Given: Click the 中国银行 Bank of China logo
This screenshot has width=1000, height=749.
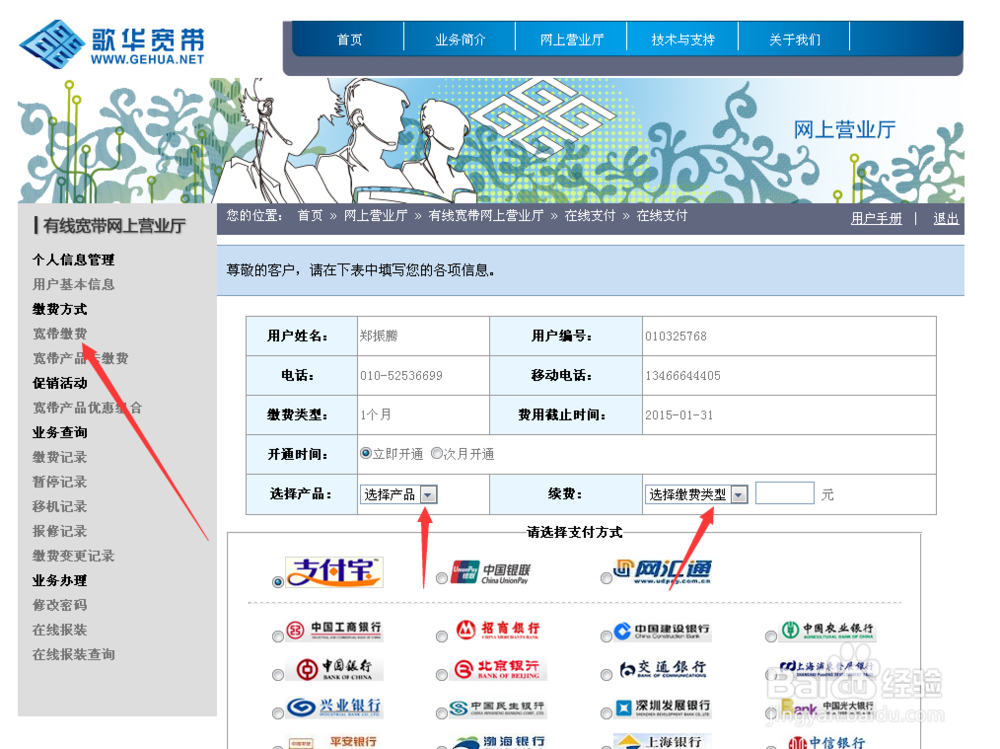Looking at the screenshot, I should 334,669.
